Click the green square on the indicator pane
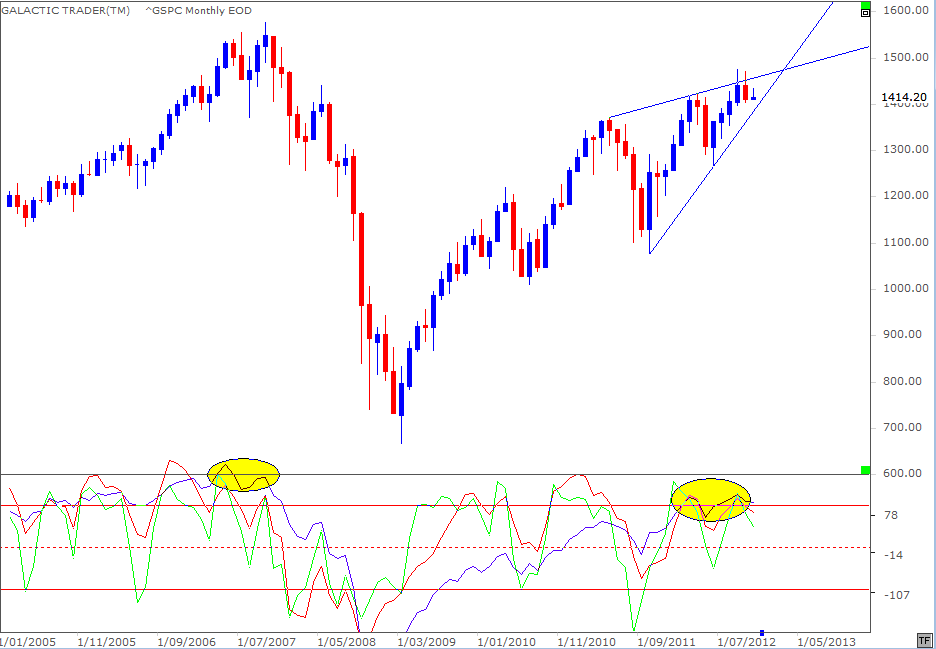Screen dimensions: 936x649 point(866,470)
